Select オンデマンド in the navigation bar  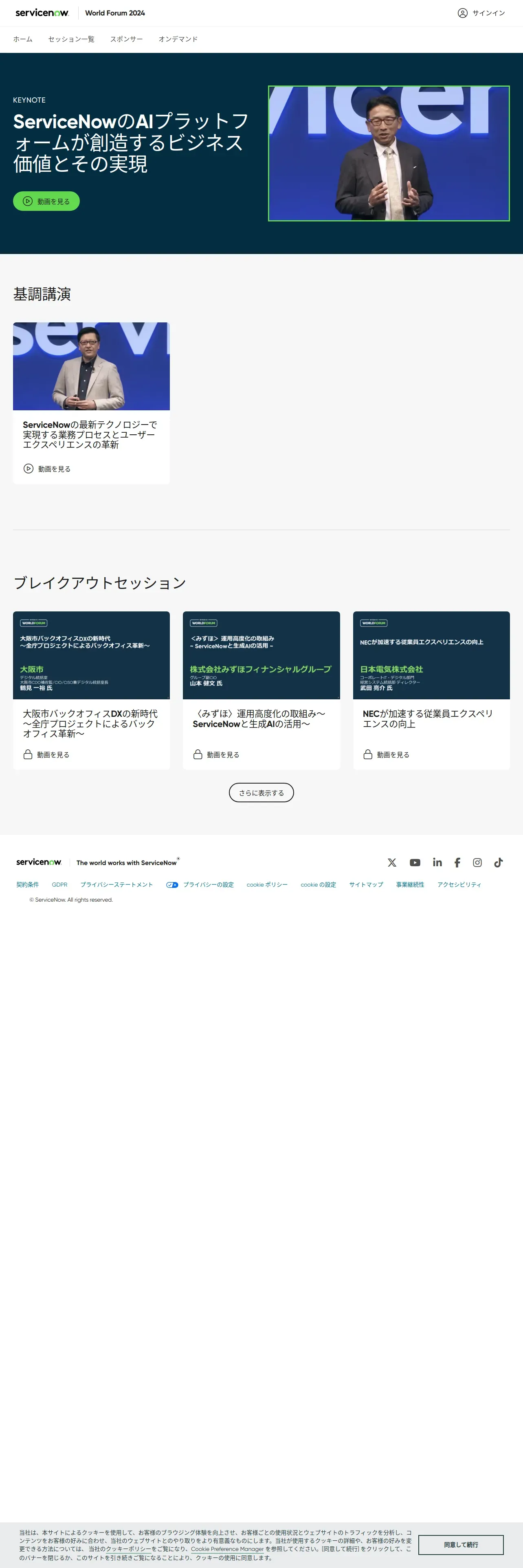(x=178, y=39)
